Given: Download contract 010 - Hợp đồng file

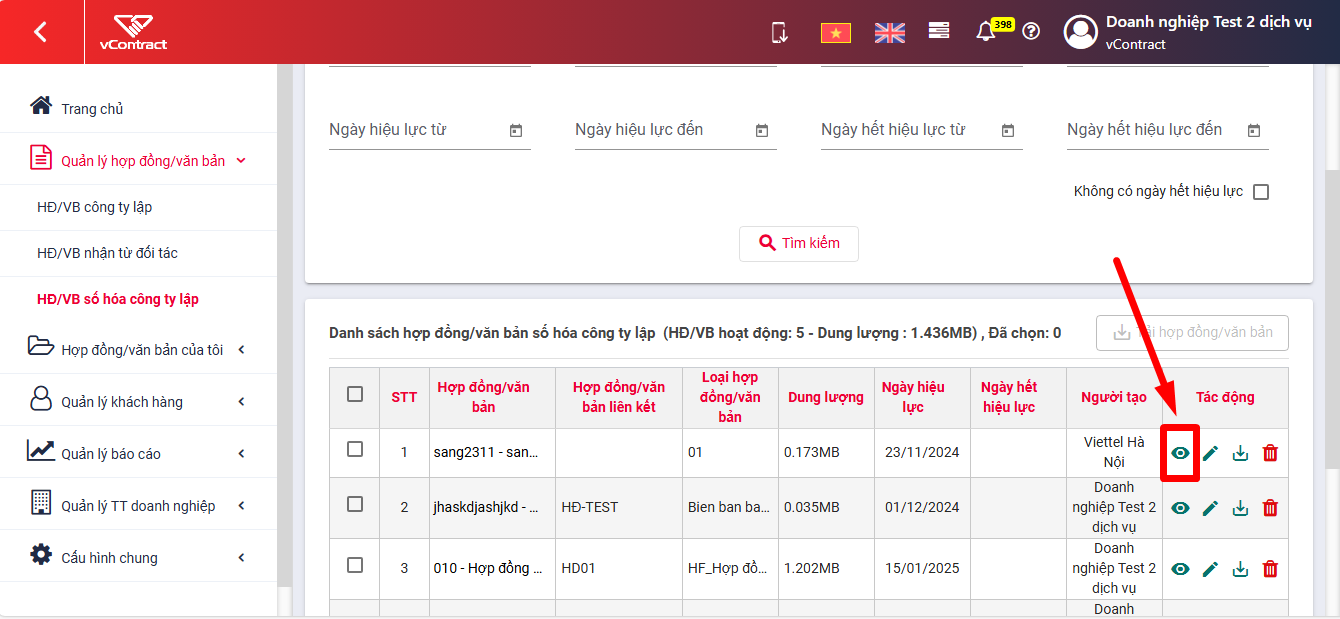Looking at the screenshot, I should coord(1241,569).
